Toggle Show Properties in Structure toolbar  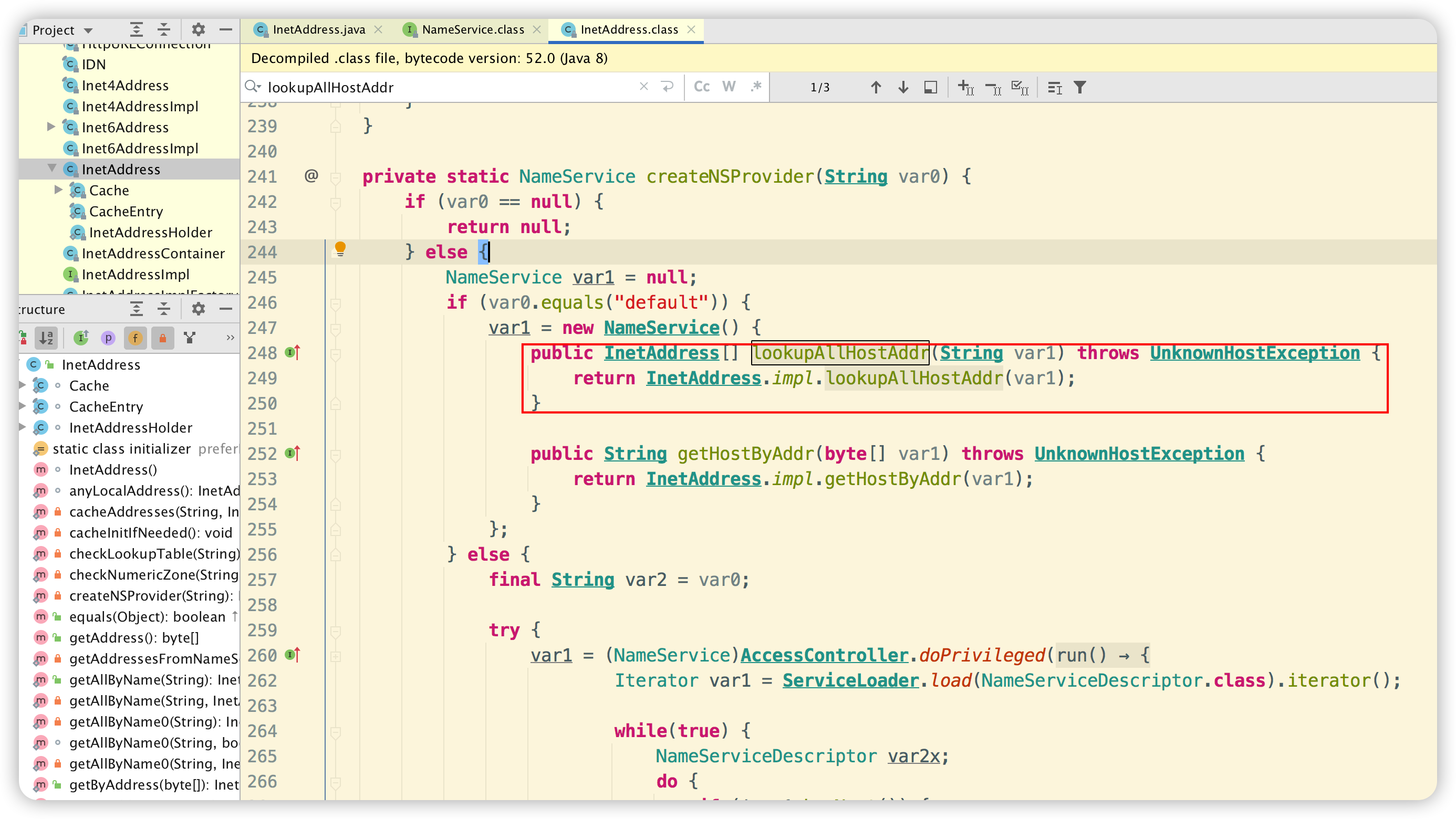point(108,338)
